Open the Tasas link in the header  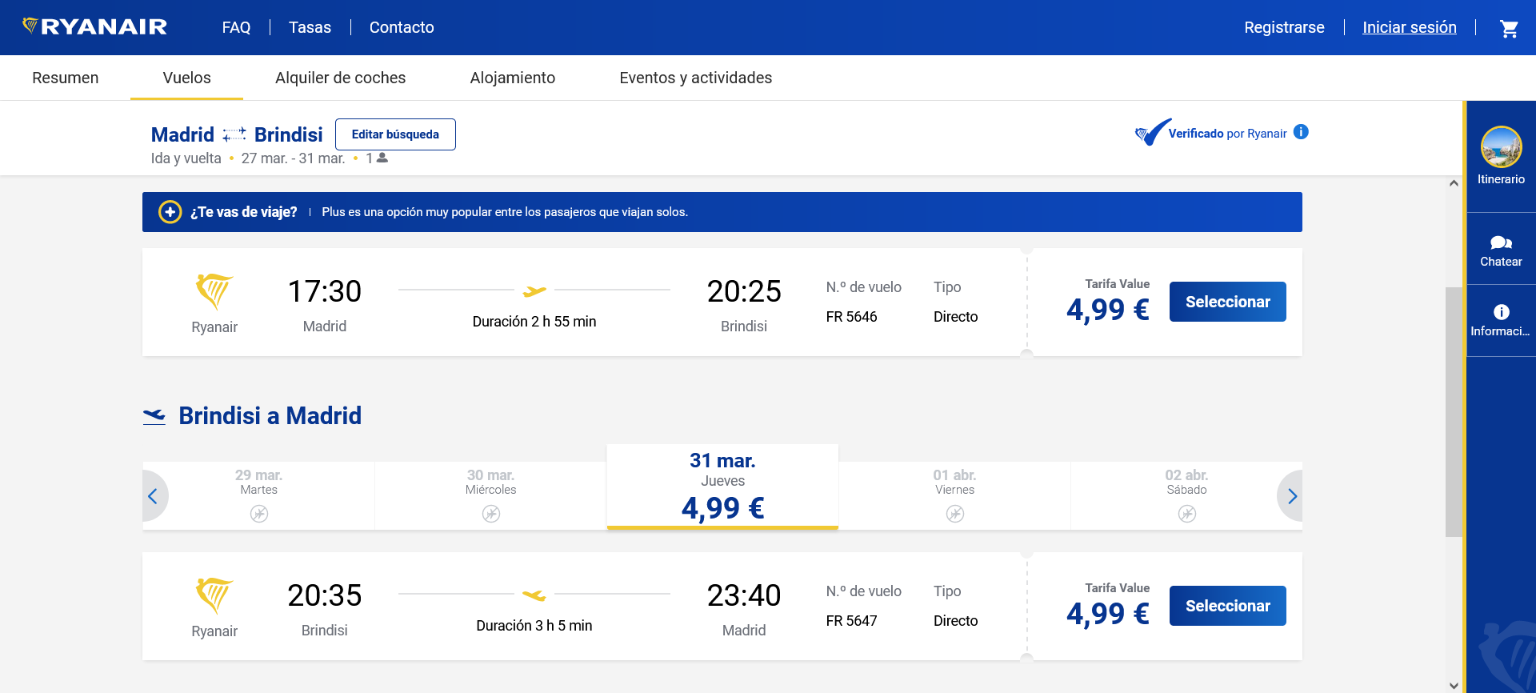pos(310,28)
